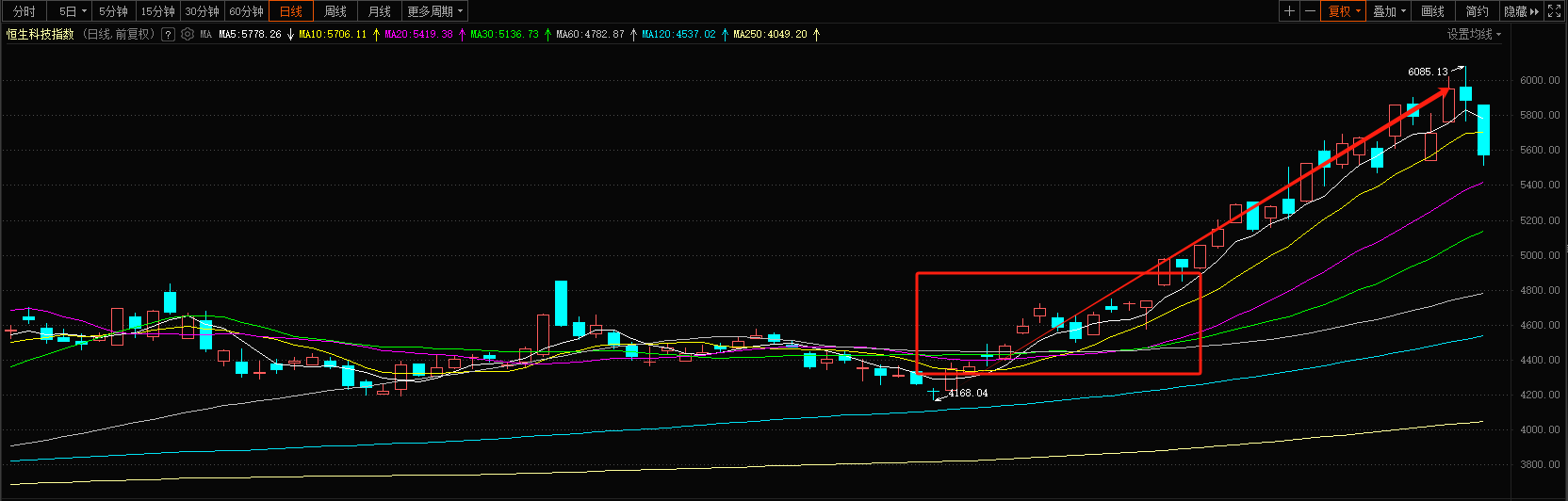Image resolution: width=1568 pixels, height=501 pixels.
Task: Switch to 60分钟 period
Action: (x=247, y=11)
